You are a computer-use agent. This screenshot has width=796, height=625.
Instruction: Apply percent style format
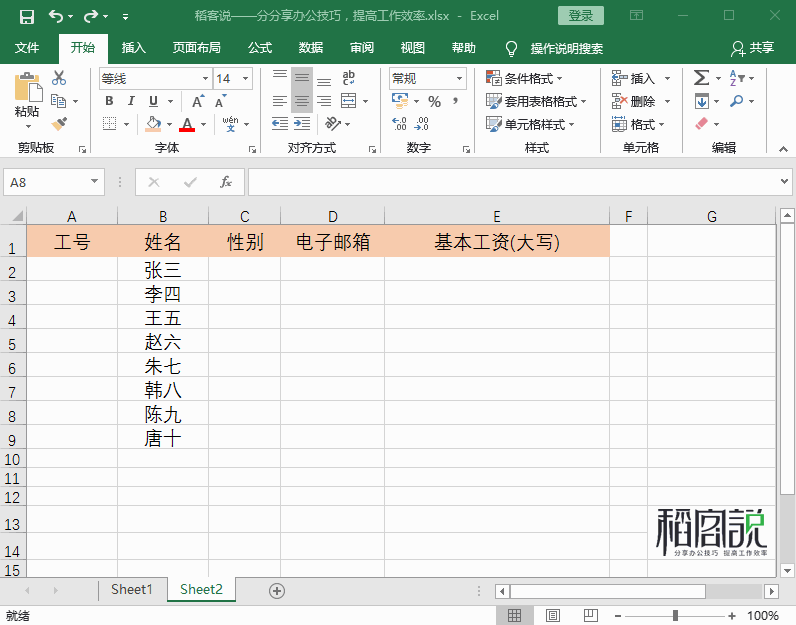(434, 102)
